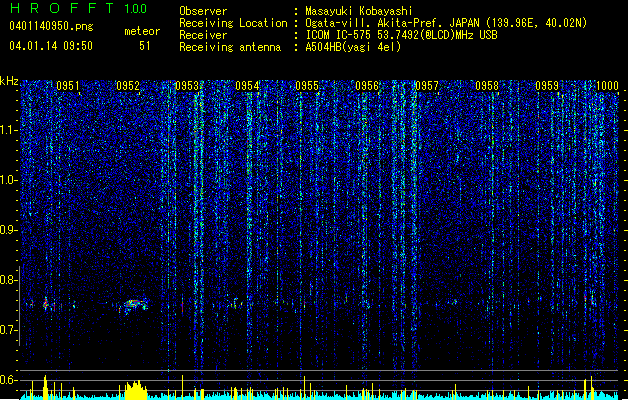
Task: Click the large meteor echo near 0952
Action: [x=134, y=306]
